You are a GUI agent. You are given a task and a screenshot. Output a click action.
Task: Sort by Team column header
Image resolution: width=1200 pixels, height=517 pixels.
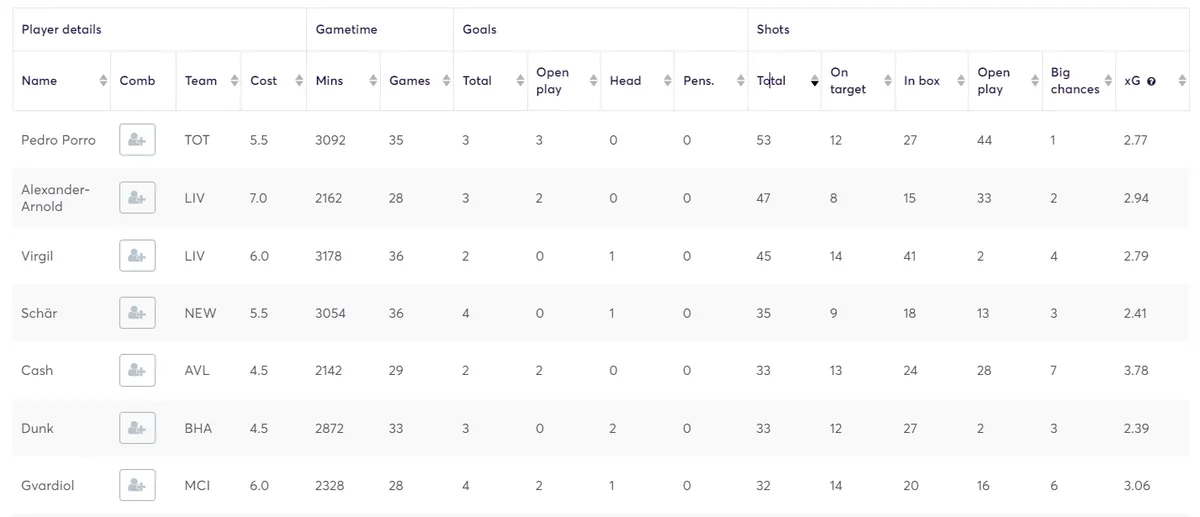point(209,81)
